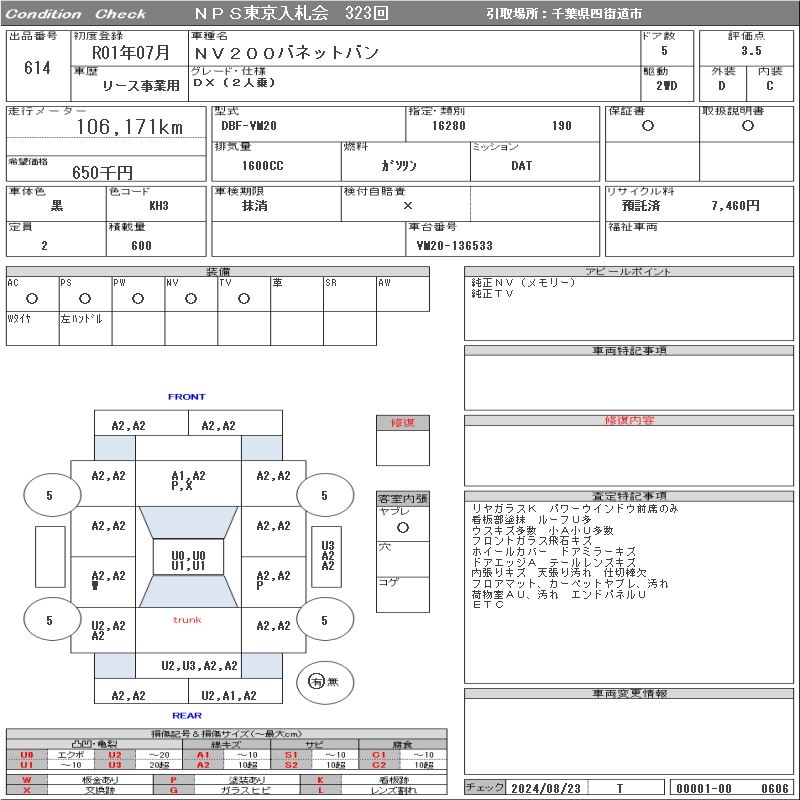Click rear panel 'U2,U3,A2,A2'
This screenshot has width=800, height=800.
[x=199, y=665]
